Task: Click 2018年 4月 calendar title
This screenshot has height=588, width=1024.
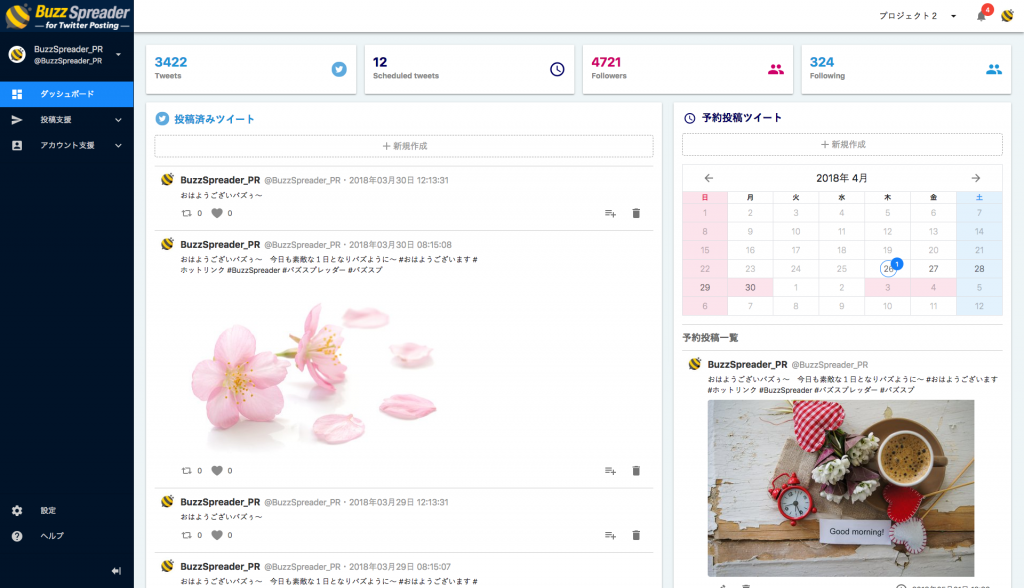Action: pos(842,178)
